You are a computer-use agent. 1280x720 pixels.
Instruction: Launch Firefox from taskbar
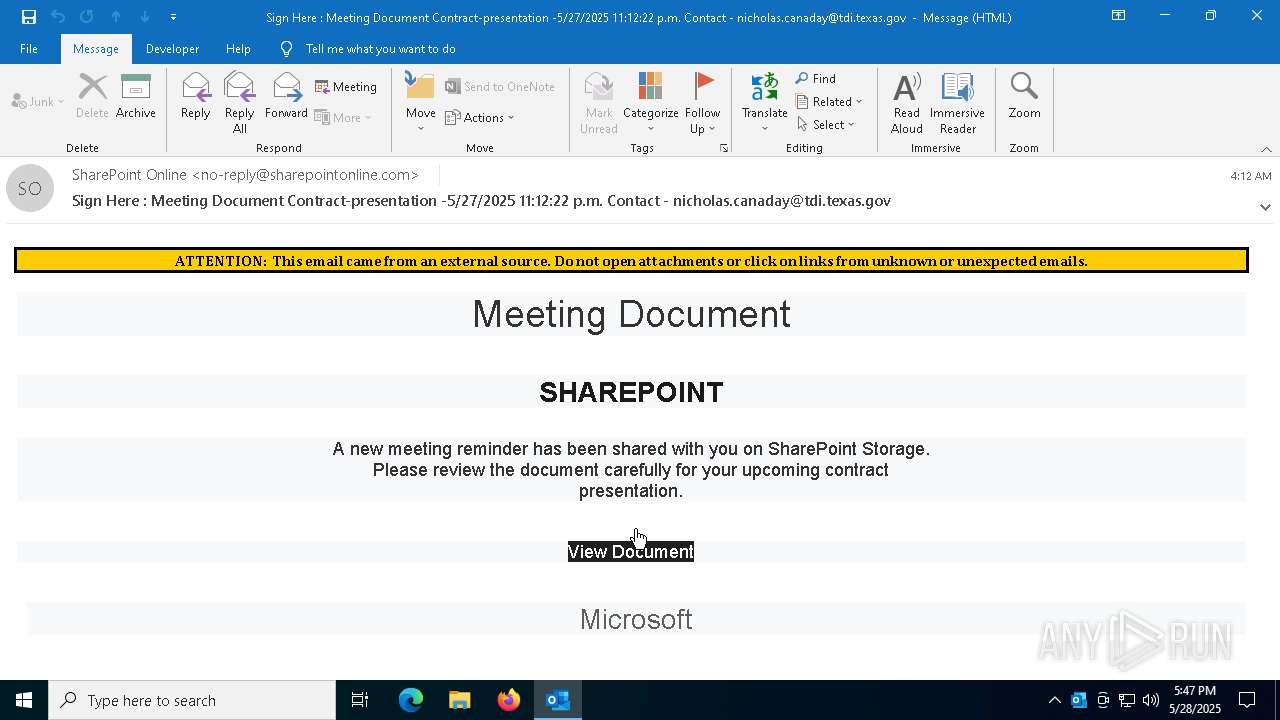coord(509,700)
